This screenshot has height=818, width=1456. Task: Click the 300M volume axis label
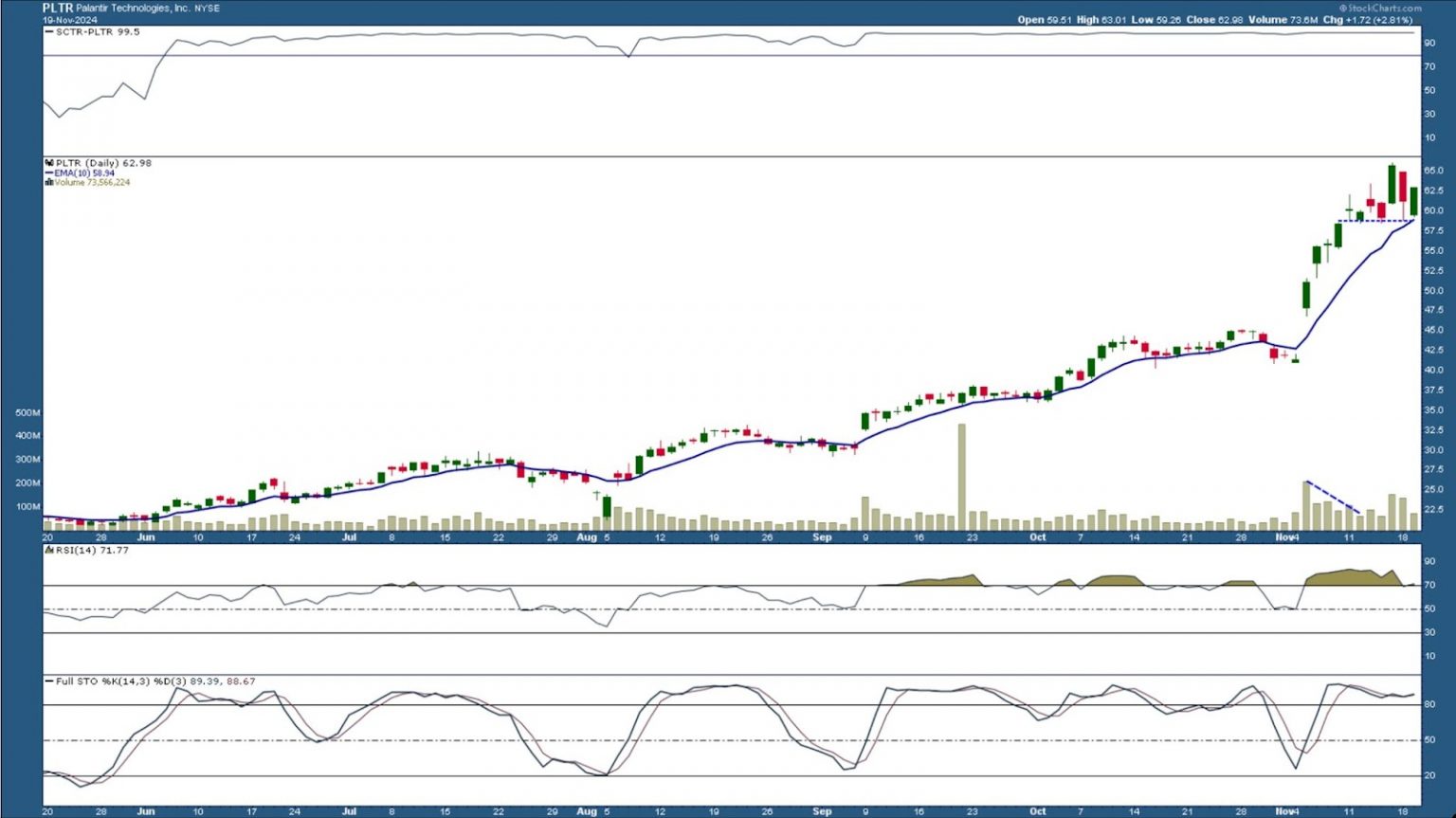pyautogui.click(x=27, y=460)
